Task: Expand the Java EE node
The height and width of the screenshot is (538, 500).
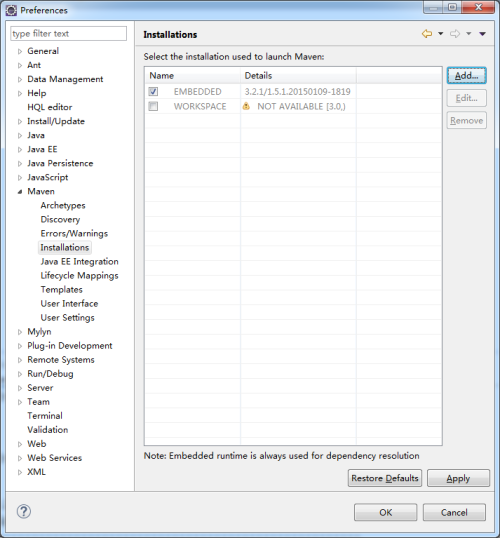Action: pyautogui.click(x=20, y=150)
